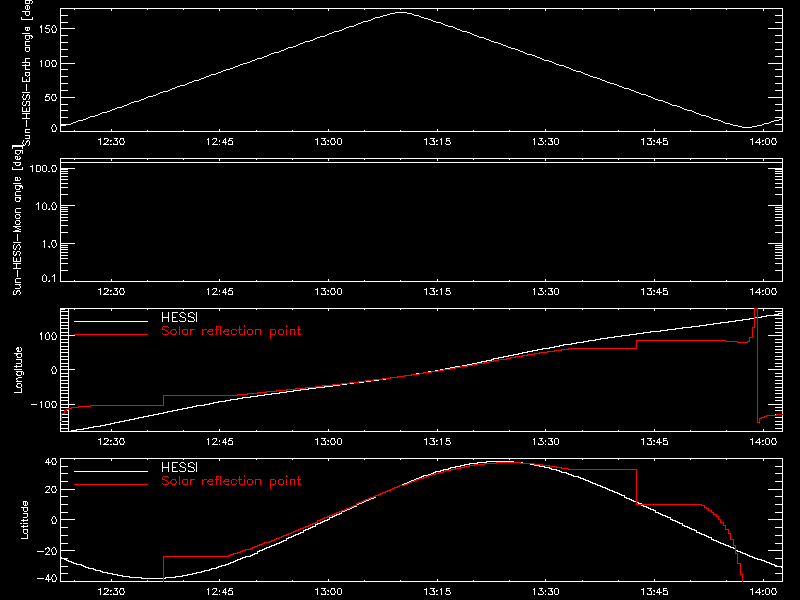
Task: Click 14:00 tick below Latitude plot
Action: [x=763, y=592]
